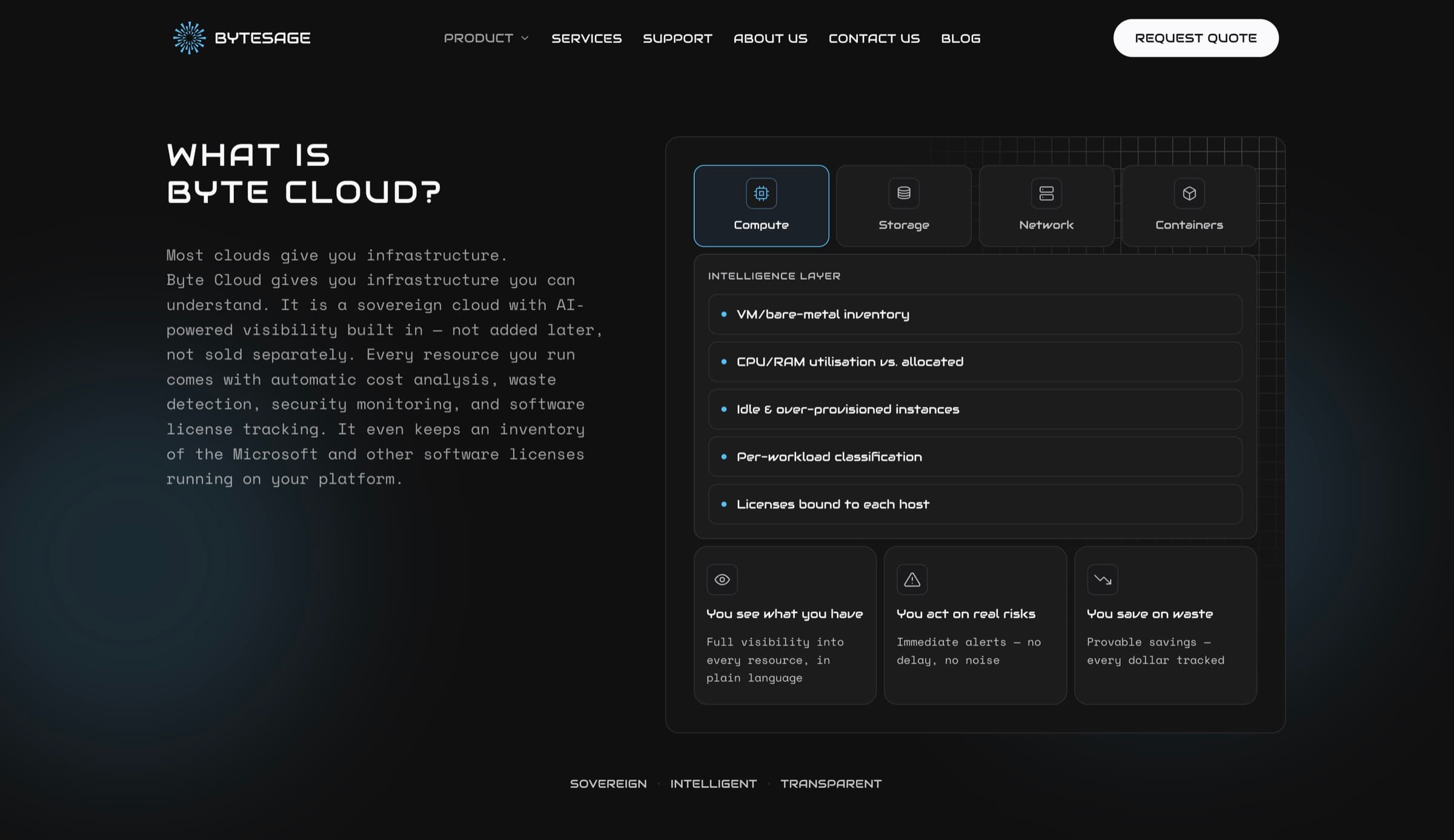Visit the Blog

coord(960,38)
